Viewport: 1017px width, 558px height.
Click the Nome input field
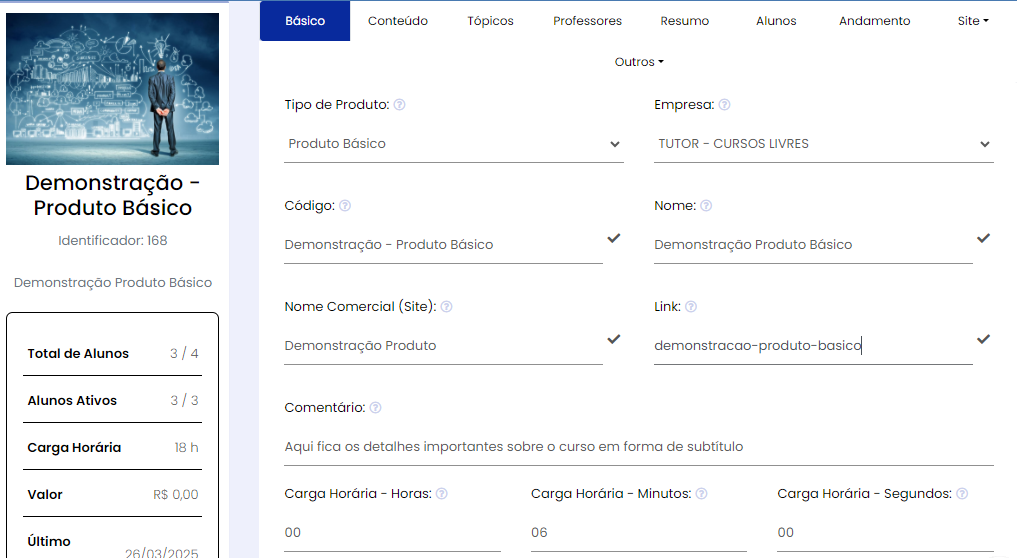pyautogui.click(x=813, y=245)
